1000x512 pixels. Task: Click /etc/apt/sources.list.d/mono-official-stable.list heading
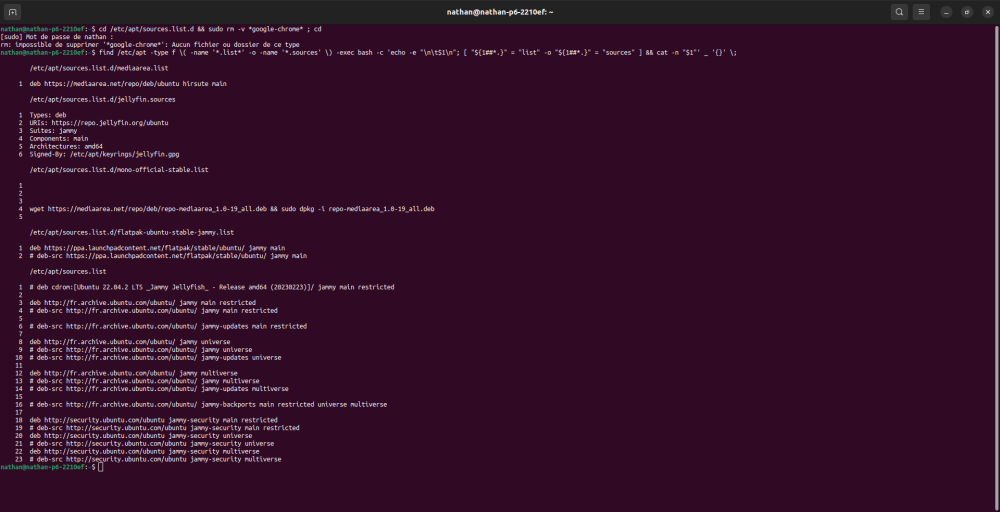(118, 170)
